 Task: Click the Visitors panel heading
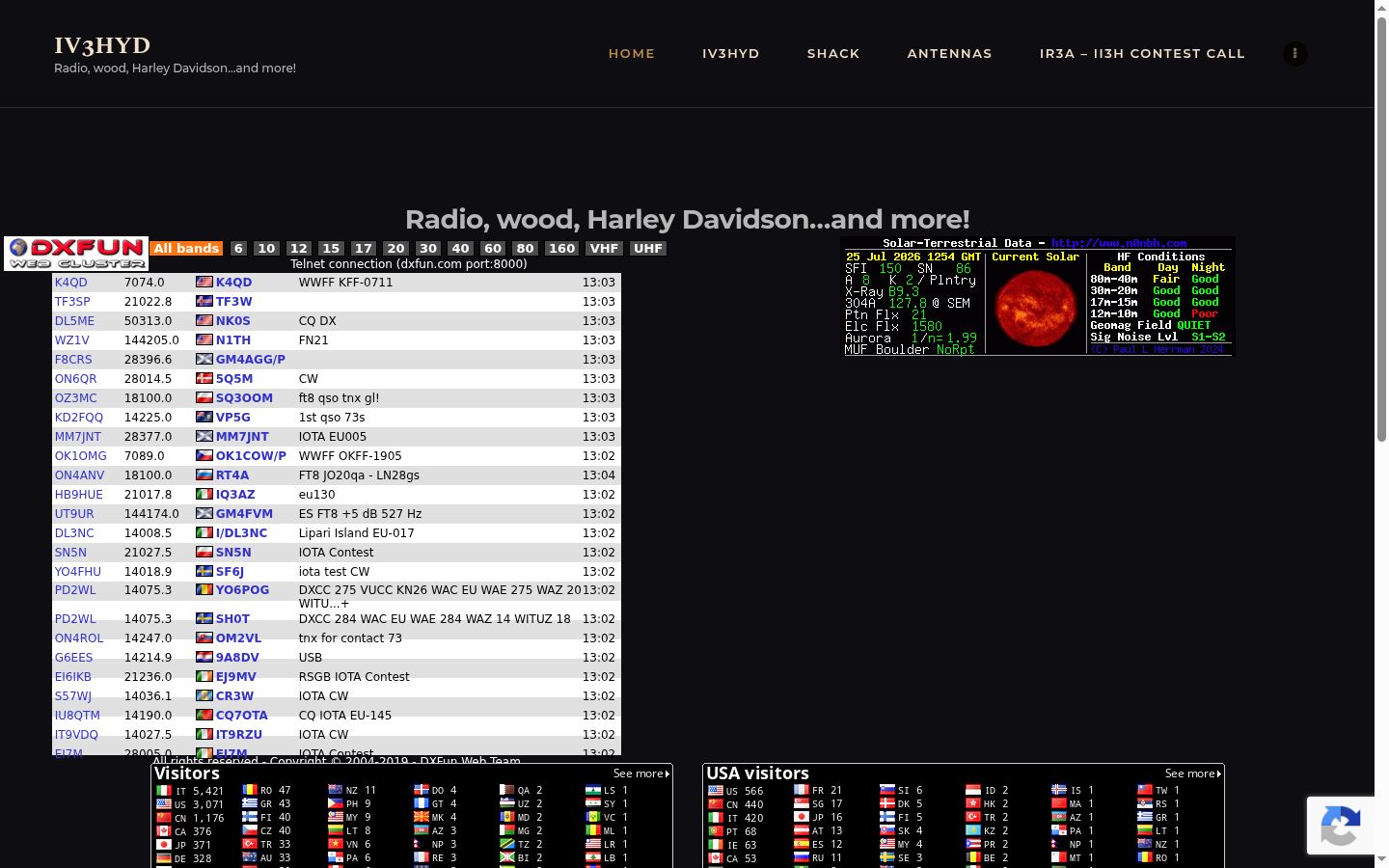[x=187, y=773]
